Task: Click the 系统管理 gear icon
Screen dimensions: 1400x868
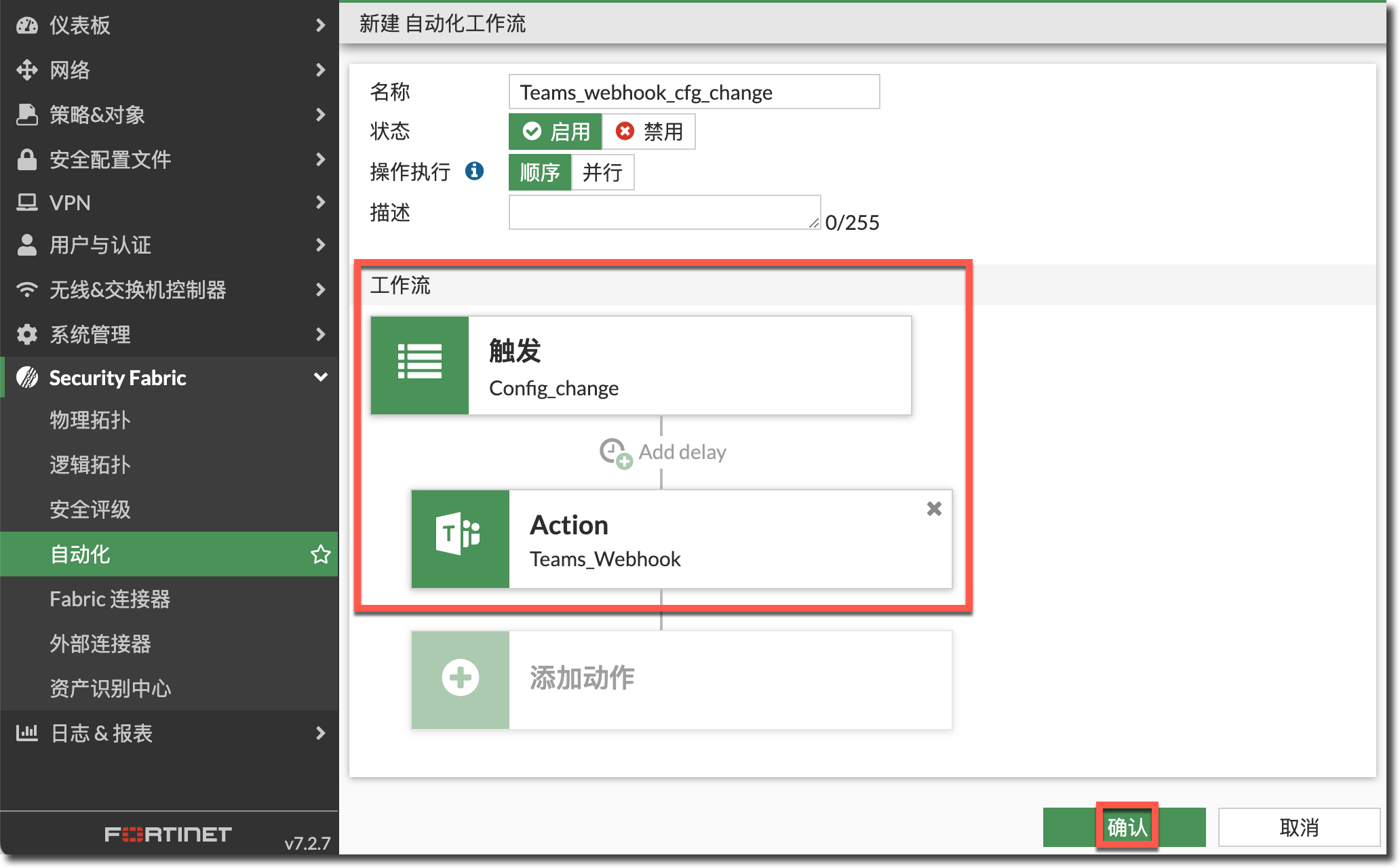Action: pyautogui.click(x=27, y=334)
